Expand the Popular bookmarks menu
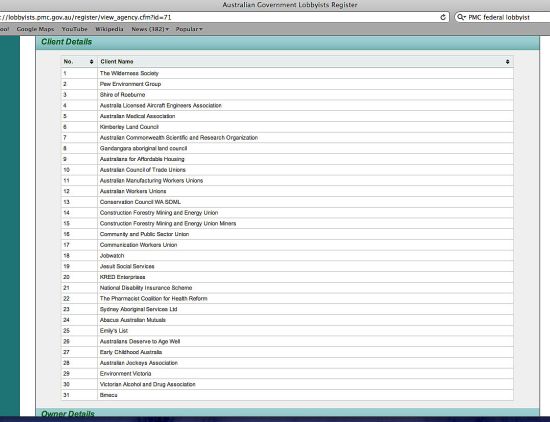Image resolution: width=550 pixels, height=422 pixels. 189,29
